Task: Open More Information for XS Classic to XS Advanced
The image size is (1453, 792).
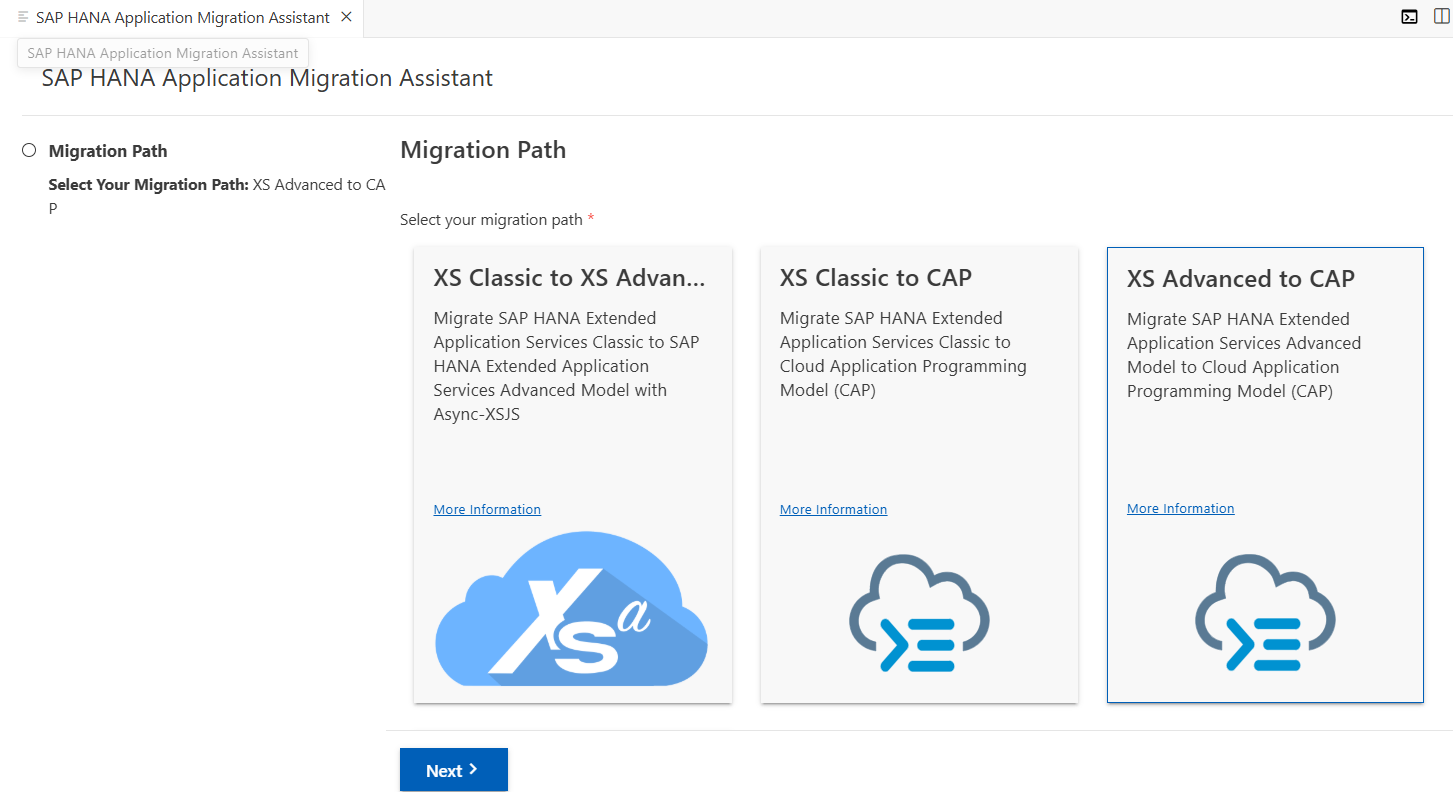Action: (487, 510)
